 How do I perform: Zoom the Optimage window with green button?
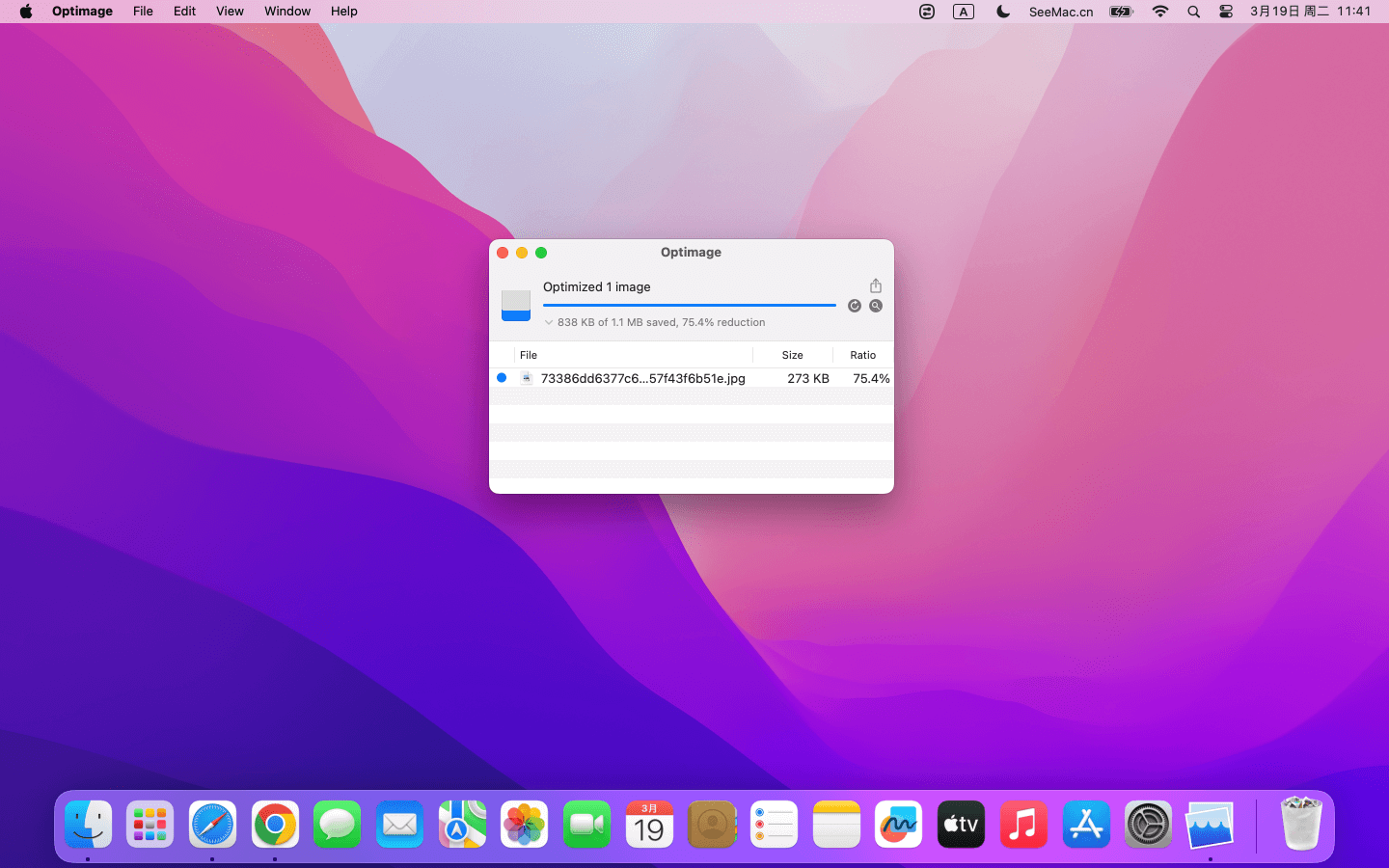(541, 253)
